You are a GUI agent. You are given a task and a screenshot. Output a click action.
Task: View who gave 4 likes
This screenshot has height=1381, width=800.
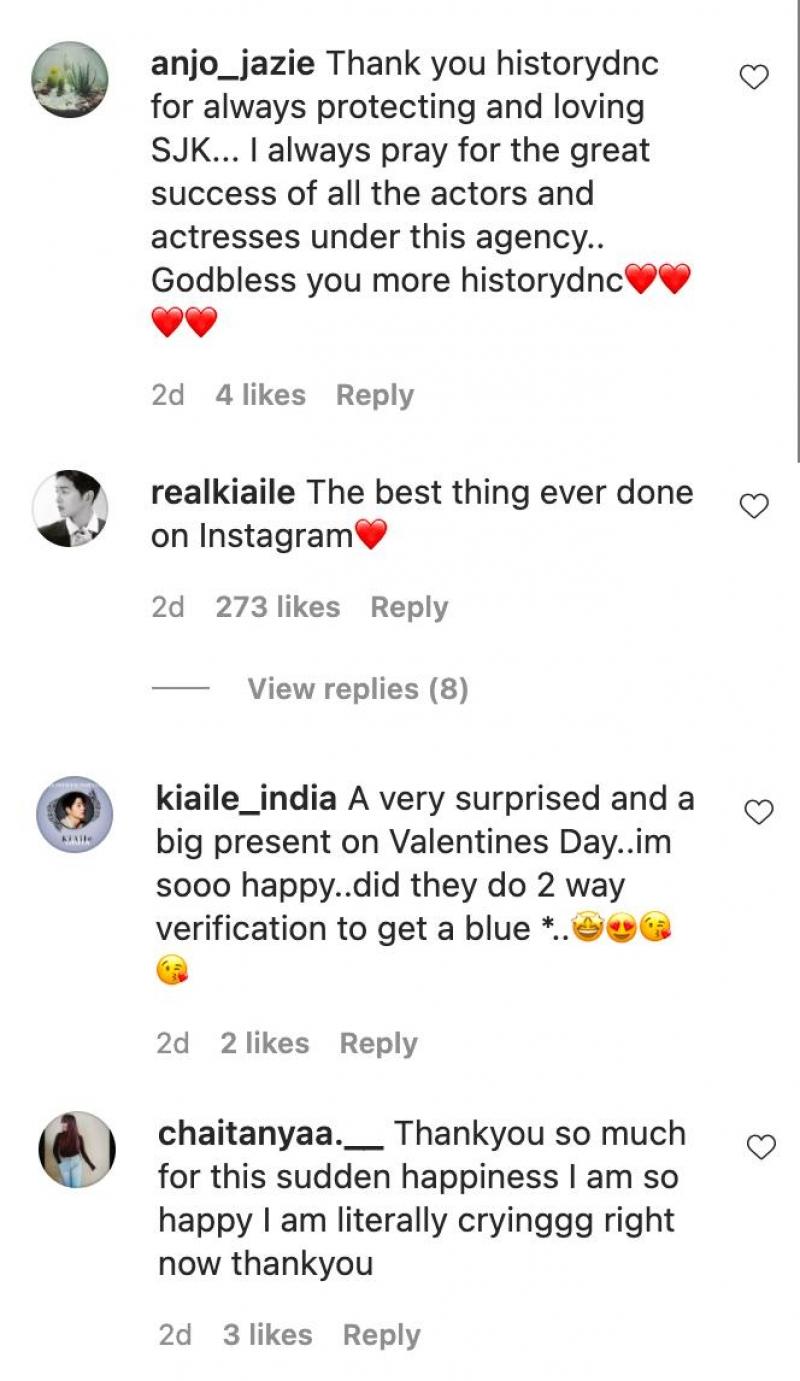click(260, 395)
